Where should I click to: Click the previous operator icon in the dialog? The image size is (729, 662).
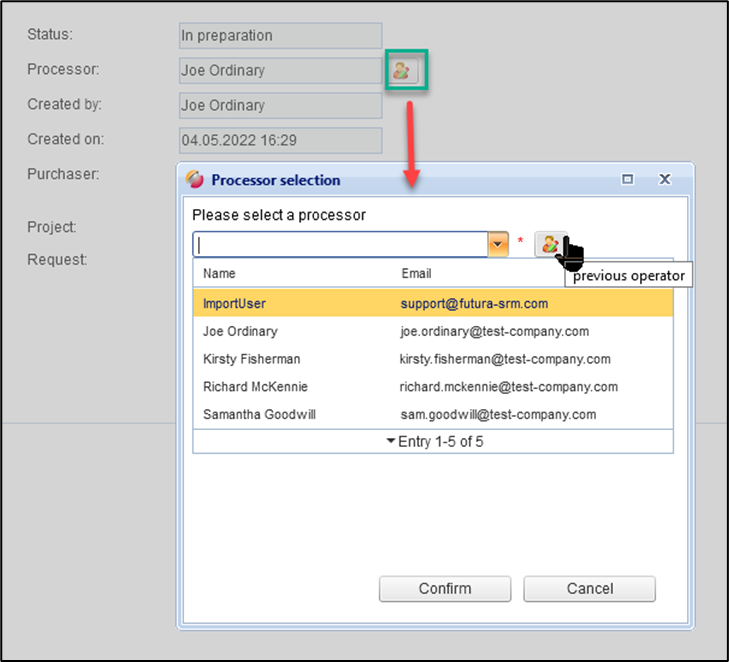(x=549, y=244)
